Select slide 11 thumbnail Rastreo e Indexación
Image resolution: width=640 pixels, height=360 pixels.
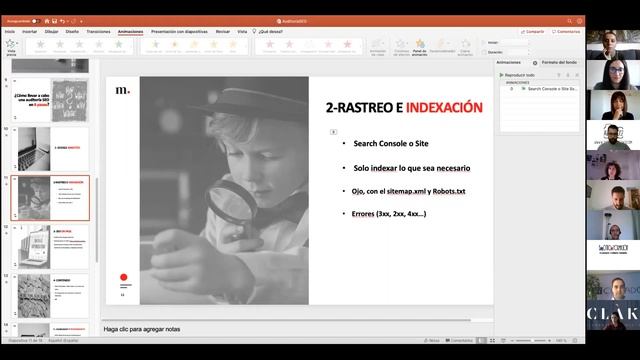50,198
